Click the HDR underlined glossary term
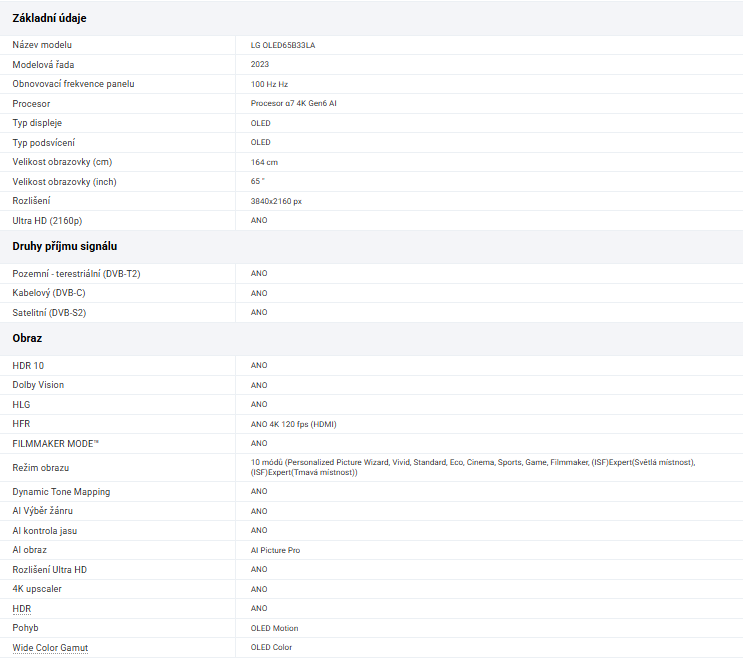Image resolution: width=743 pixels, height=658 pixels. coord(22,609)
